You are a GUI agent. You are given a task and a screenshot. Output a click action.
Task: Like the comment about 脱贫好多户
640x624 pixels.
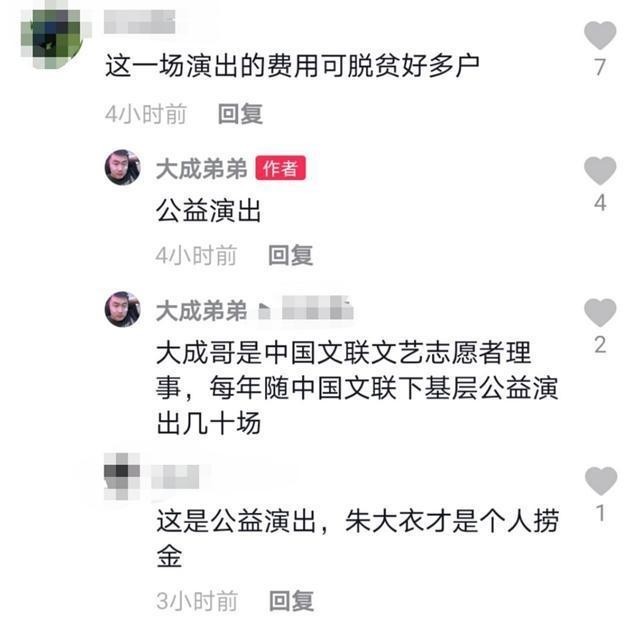click(600, 35)
